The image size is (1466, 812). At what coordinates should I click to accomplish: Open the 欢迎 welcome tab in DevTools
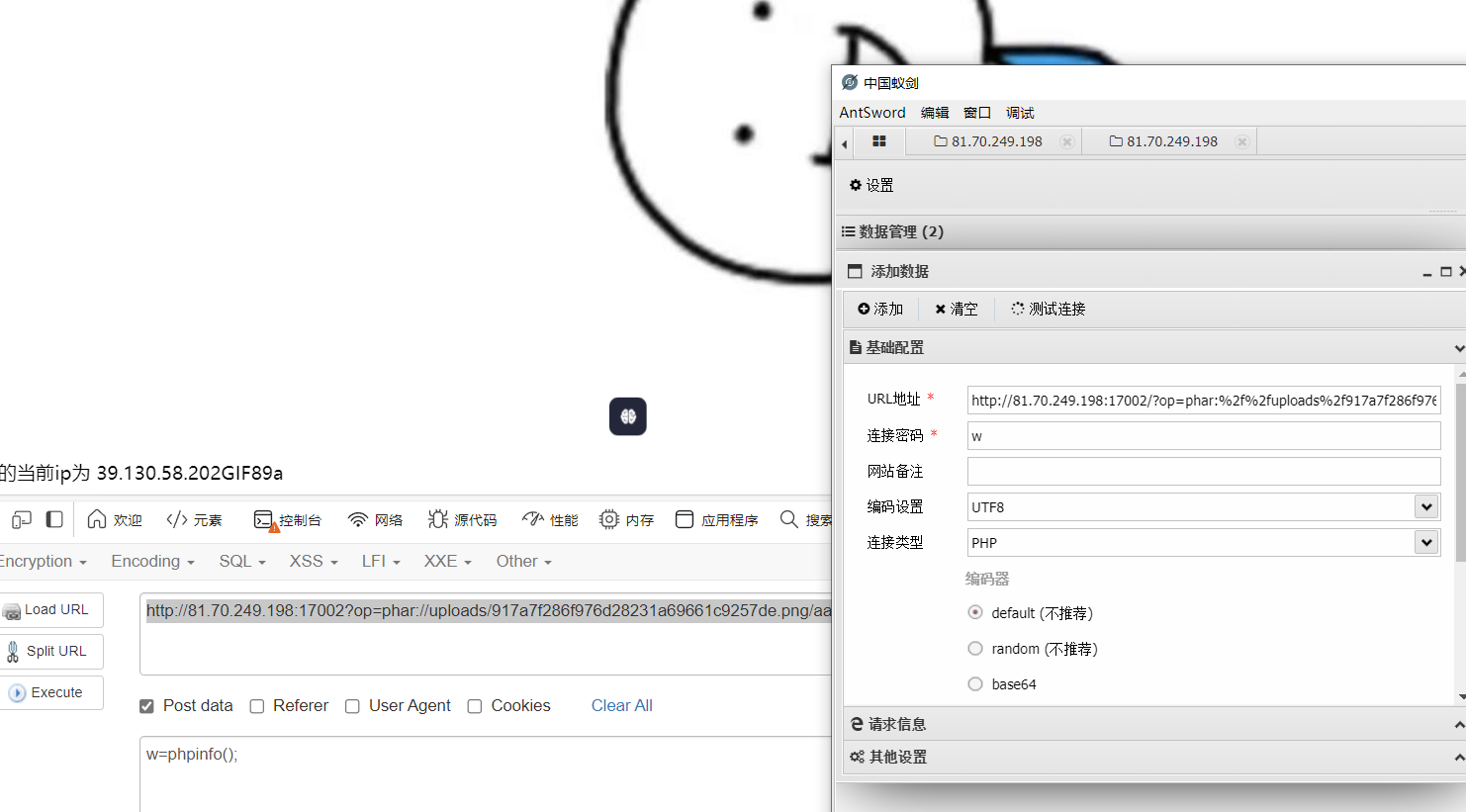coord(115,519)
